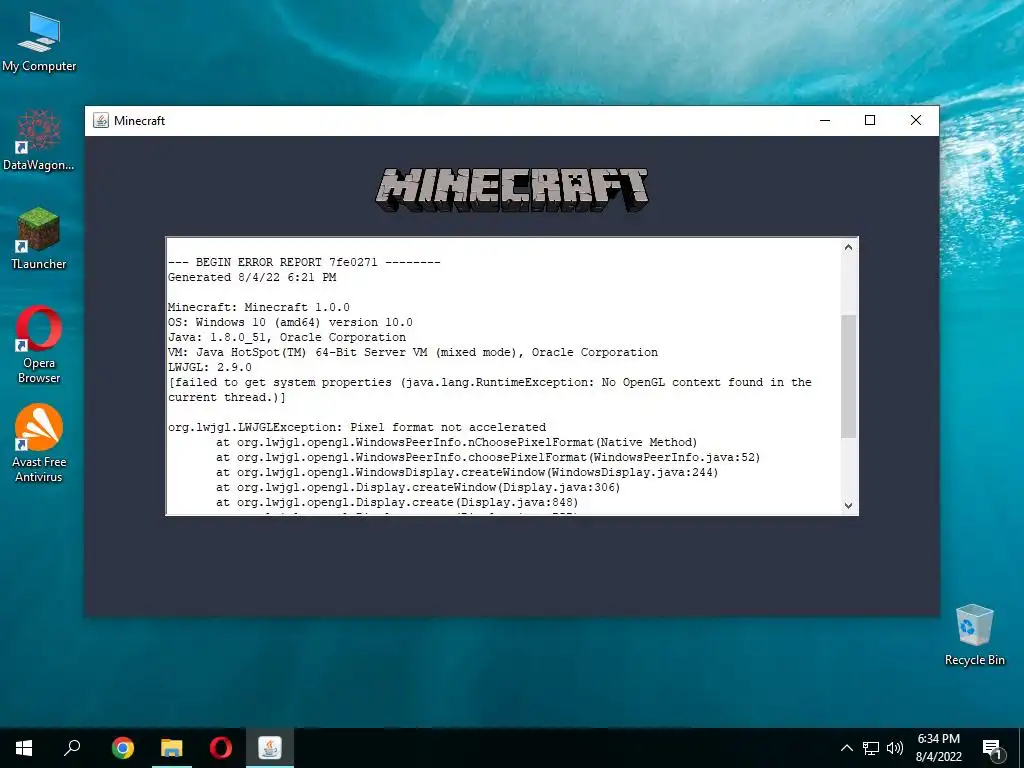Open Opera from the taskbar
1024x768 pixels.
coord(221,748)
